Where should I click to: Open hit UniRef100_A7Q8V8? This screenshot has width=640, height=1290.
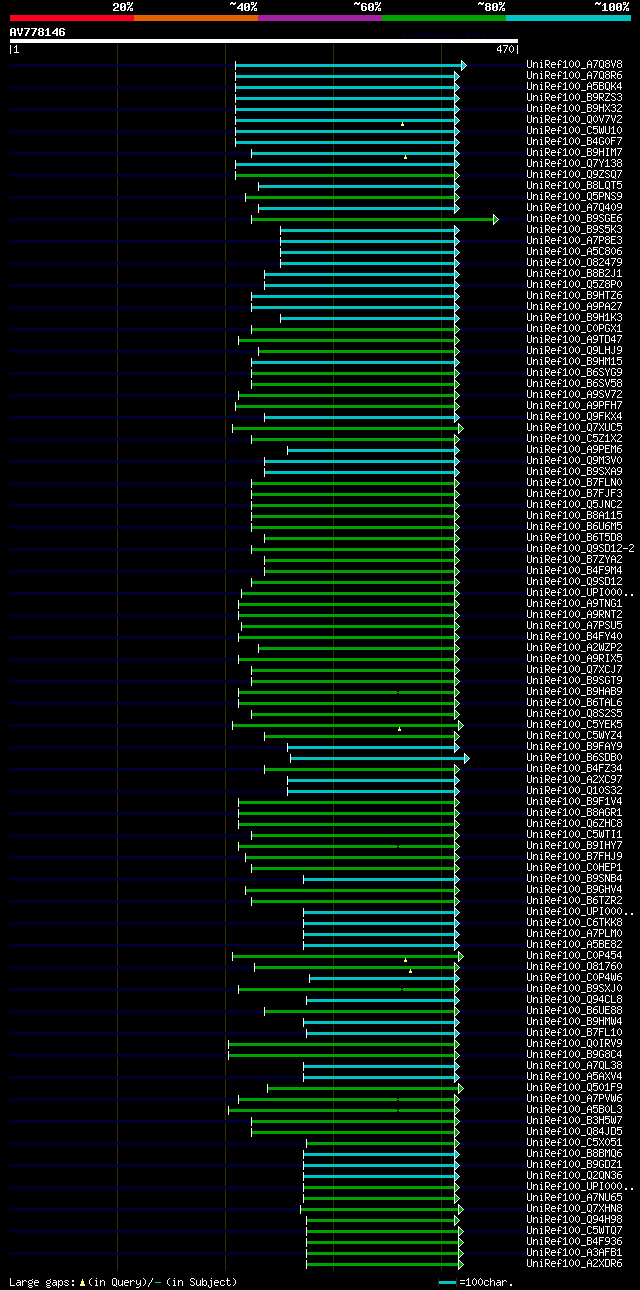pyautogui.click(x=574, y=65)
